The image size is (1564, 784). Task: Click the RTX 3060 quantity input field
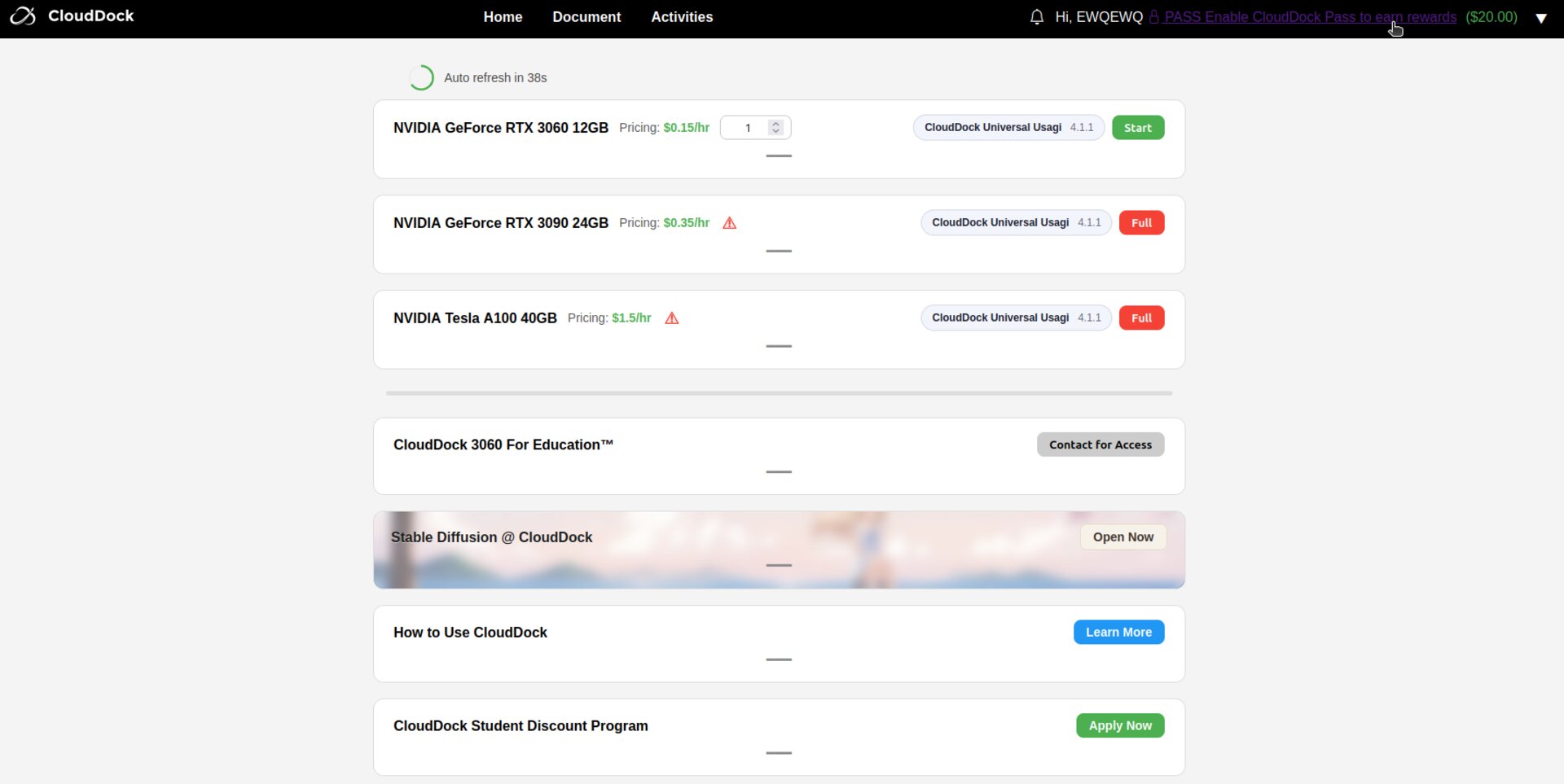[746, 128]
